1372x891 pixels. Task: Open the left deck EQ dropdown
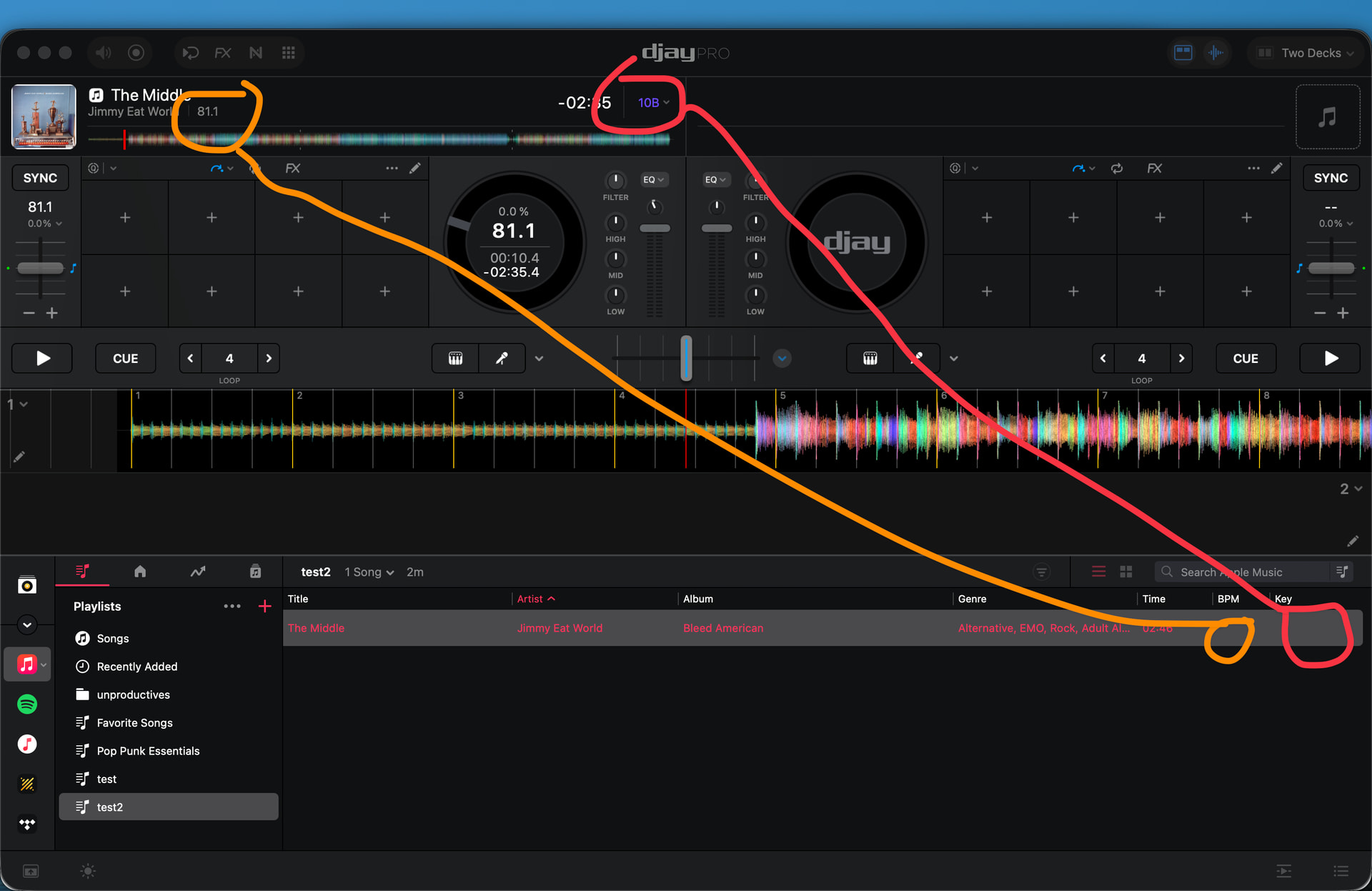tap(653, 179)
